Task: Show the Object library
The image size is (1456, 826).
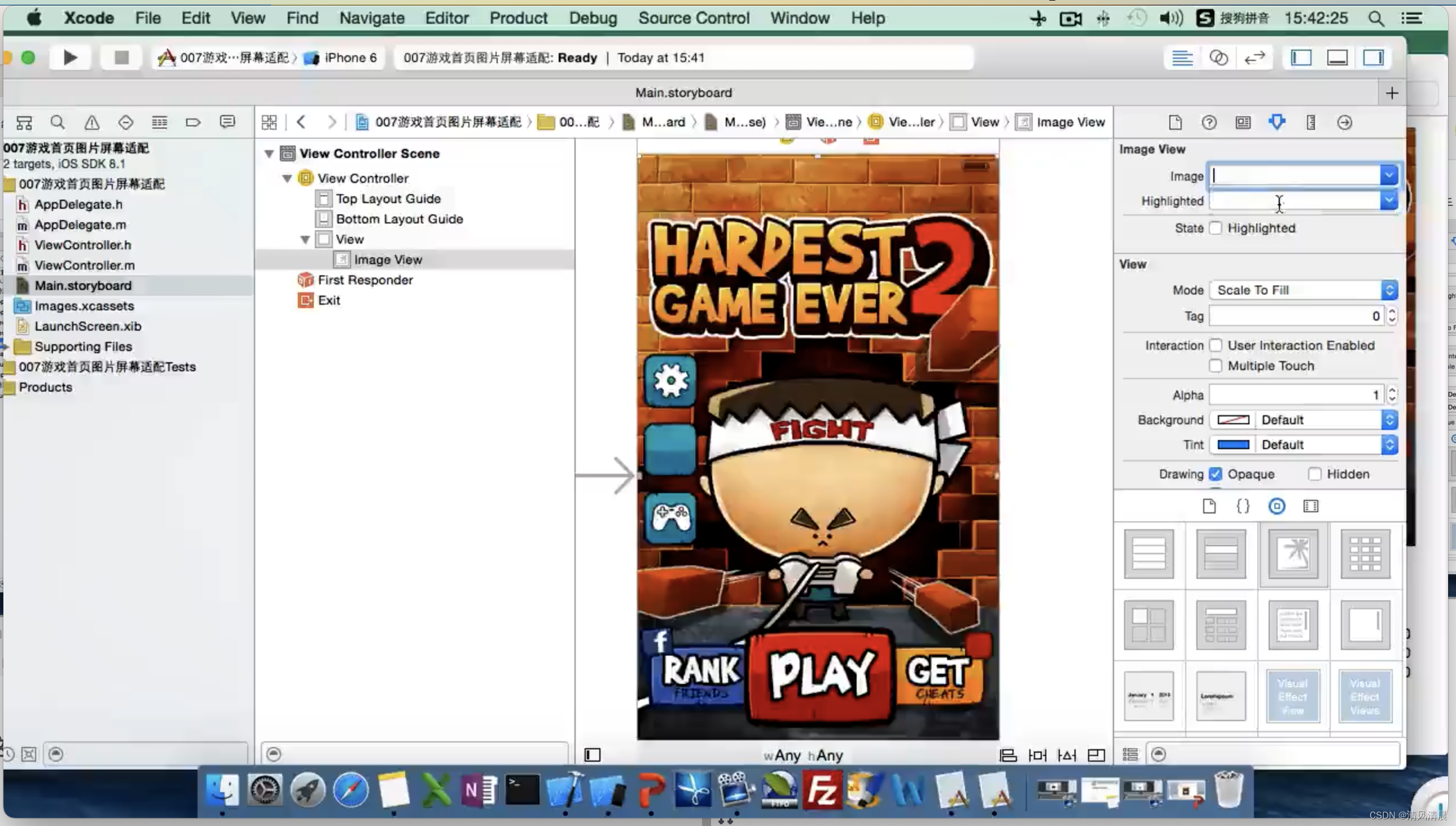Action: [1277, 506]
